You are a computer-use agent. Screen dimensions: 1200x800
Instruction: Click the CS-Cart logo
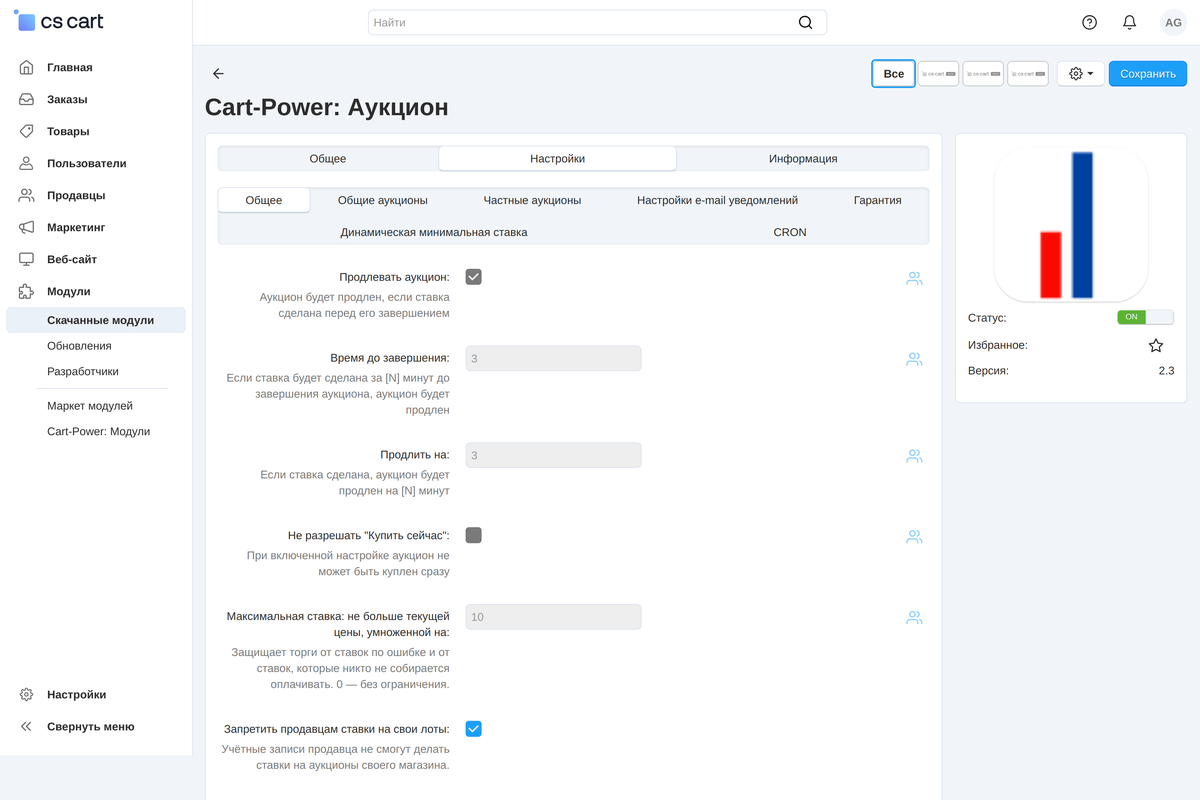[x=60, y=21]
